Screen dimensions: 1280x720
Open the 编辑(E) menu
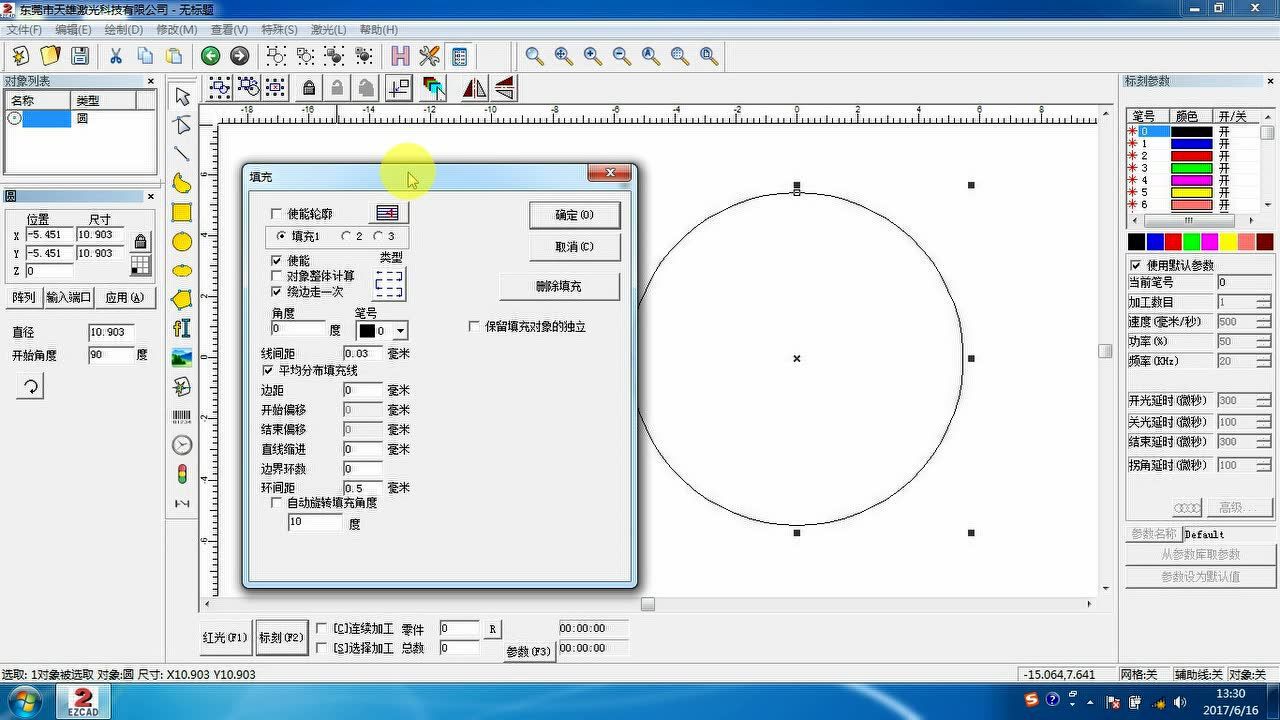73,30
